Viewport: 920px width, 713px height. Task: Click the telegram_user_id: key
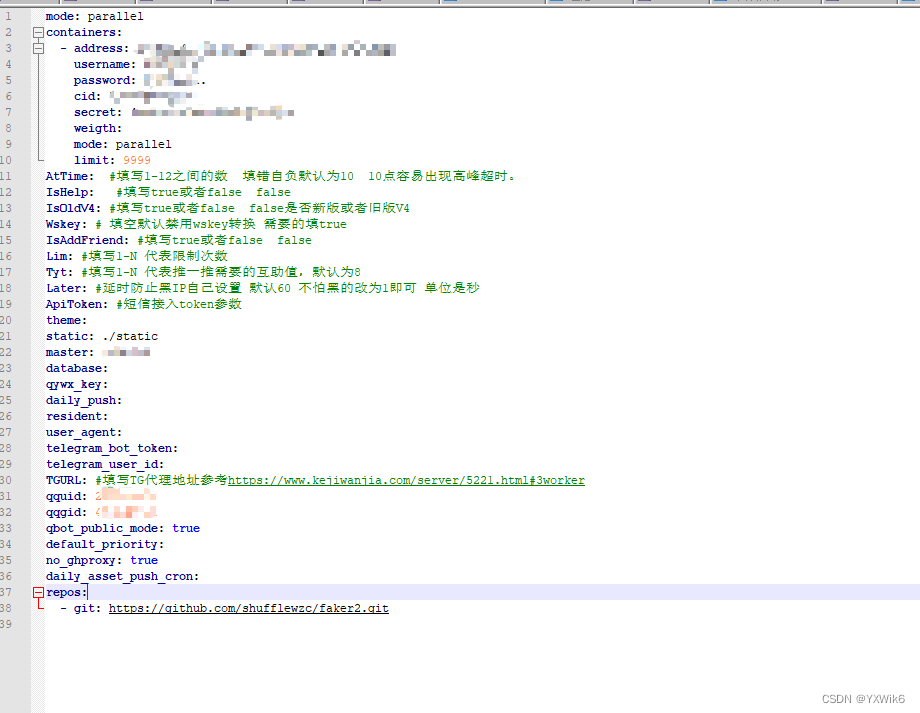(104, 464)
